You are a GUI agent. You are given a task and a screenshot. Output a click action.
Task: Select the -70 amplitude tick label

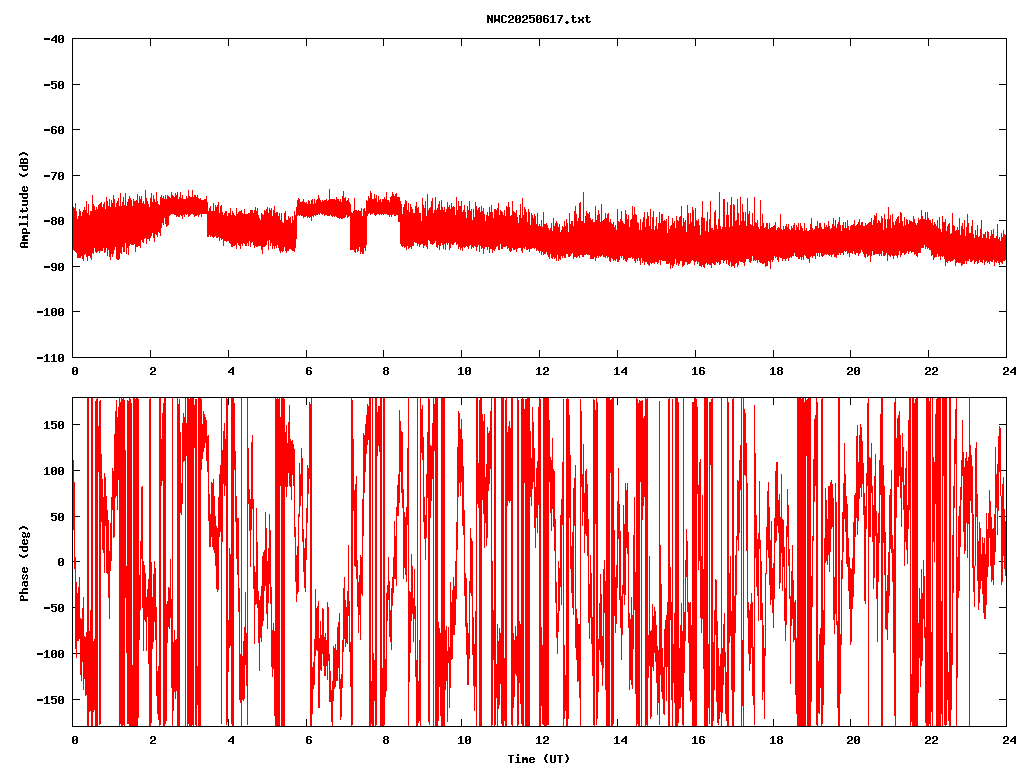coord(54,176)
